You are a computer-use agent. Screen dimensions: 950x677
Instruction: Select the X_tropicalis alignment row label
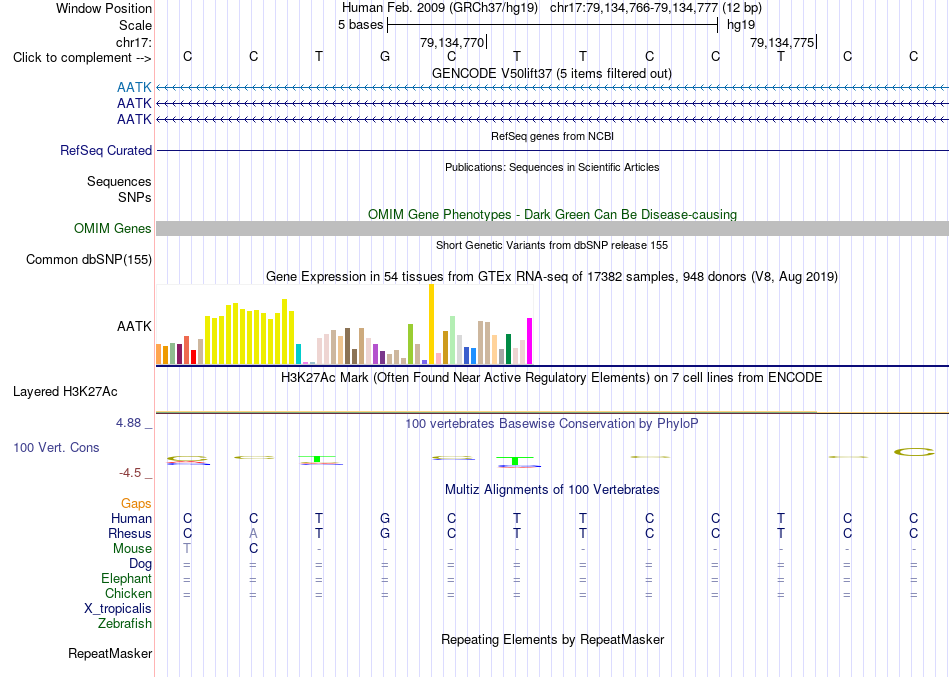118,609
